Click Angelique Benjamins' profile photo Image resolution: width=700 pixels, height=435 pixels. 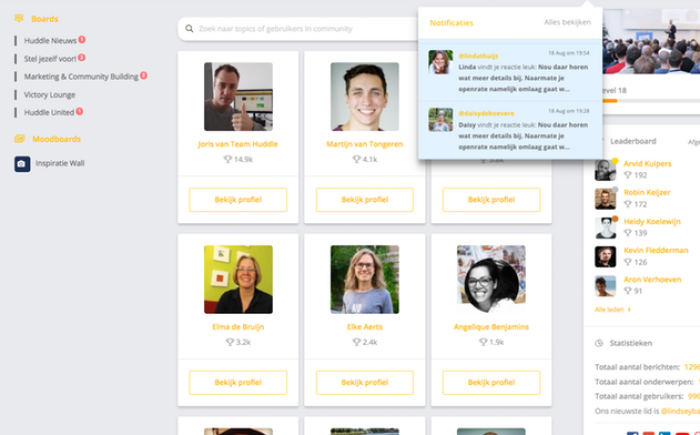pos(491,279)
